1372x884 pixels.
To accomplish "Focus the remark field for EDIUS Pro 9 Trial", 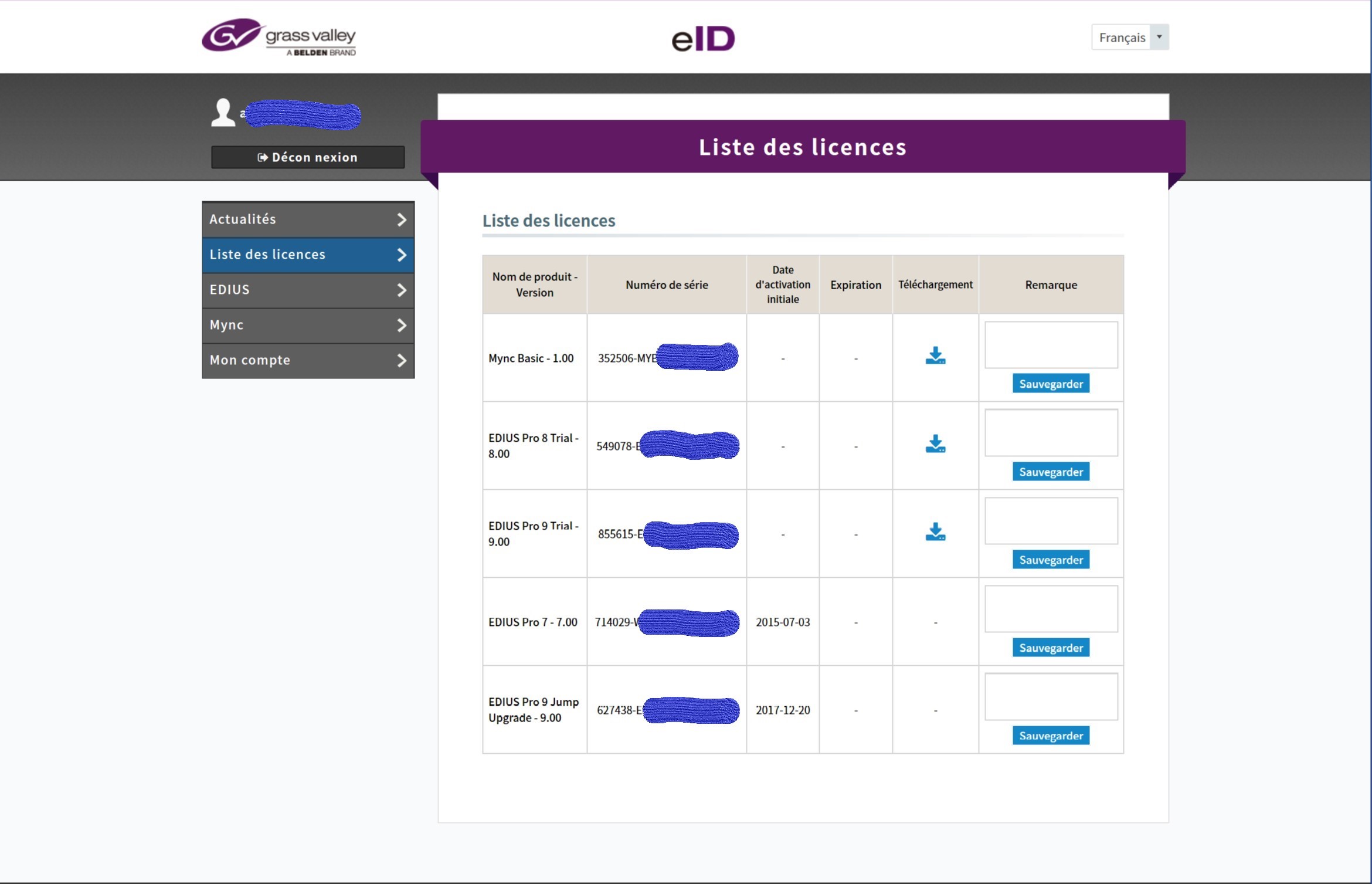I will pos(1051,521).
